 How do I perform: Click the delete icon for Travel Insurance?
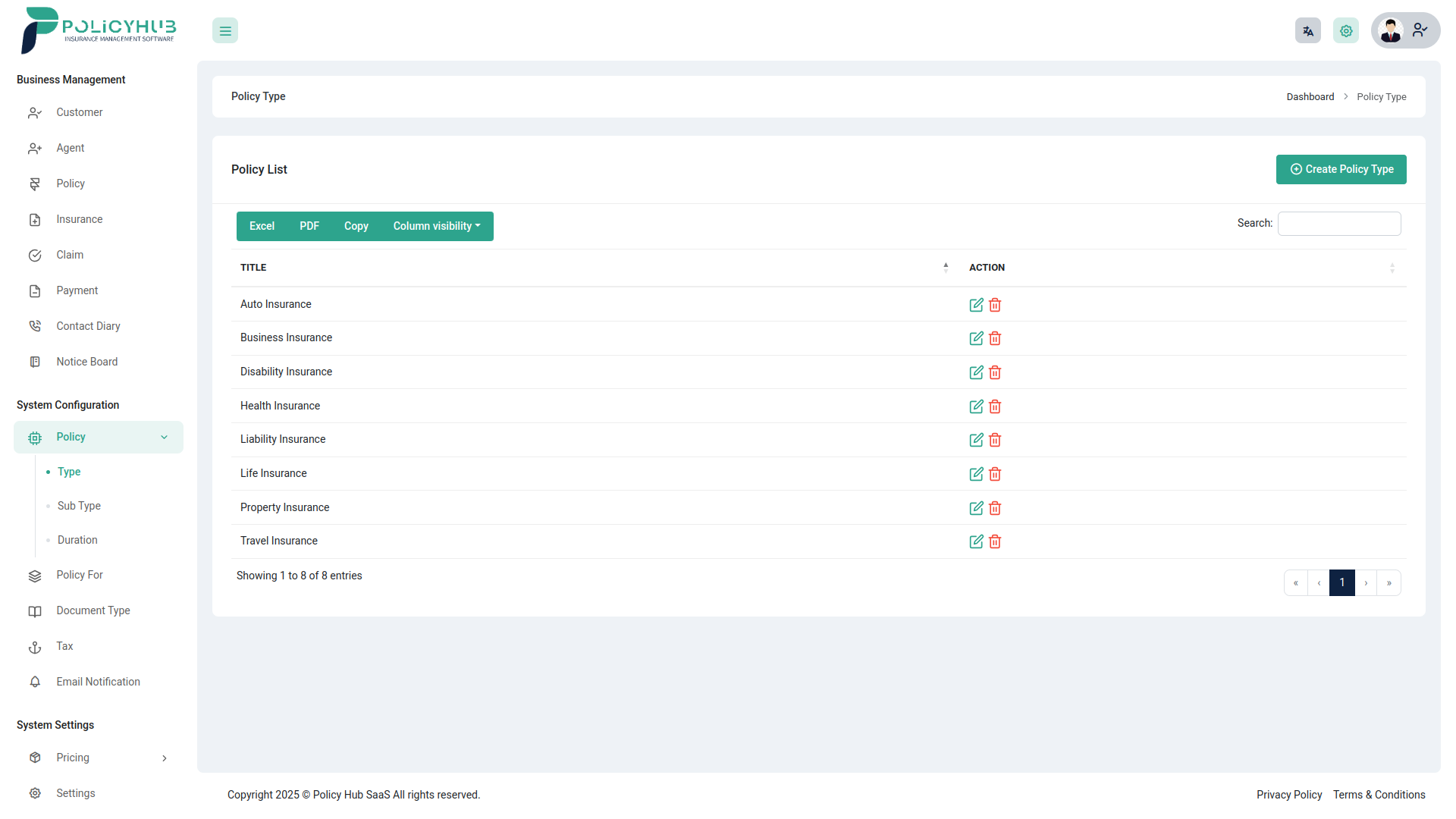995,541
